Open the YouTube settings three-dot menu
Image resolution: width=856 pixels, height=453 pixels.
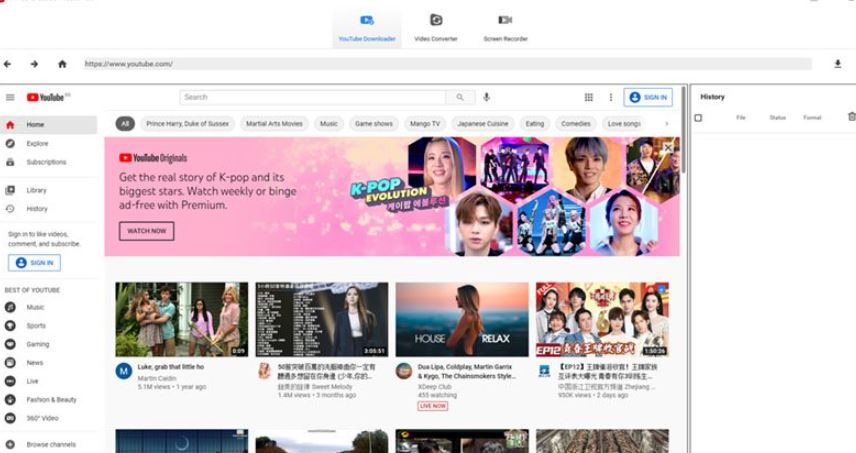(x=611, y=97)
